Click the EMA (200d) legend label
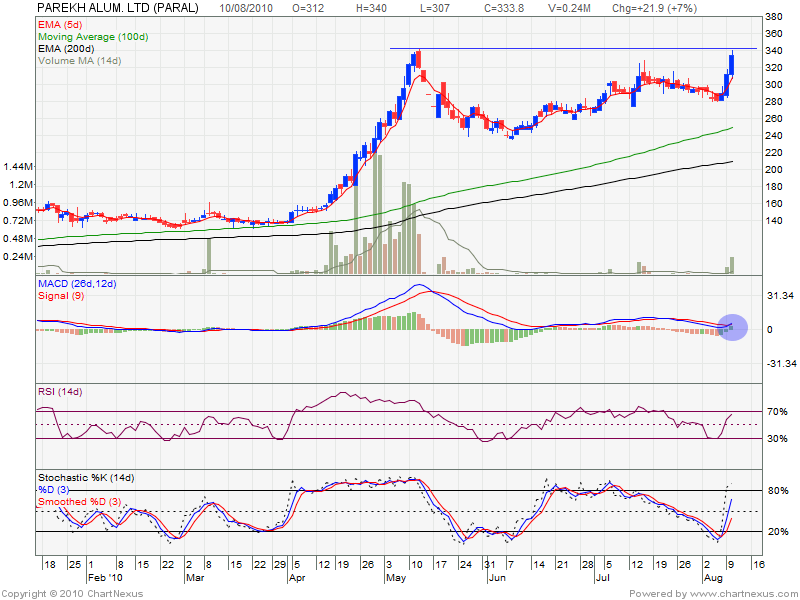Screen dimensions: 800x600 pos(66,47)
